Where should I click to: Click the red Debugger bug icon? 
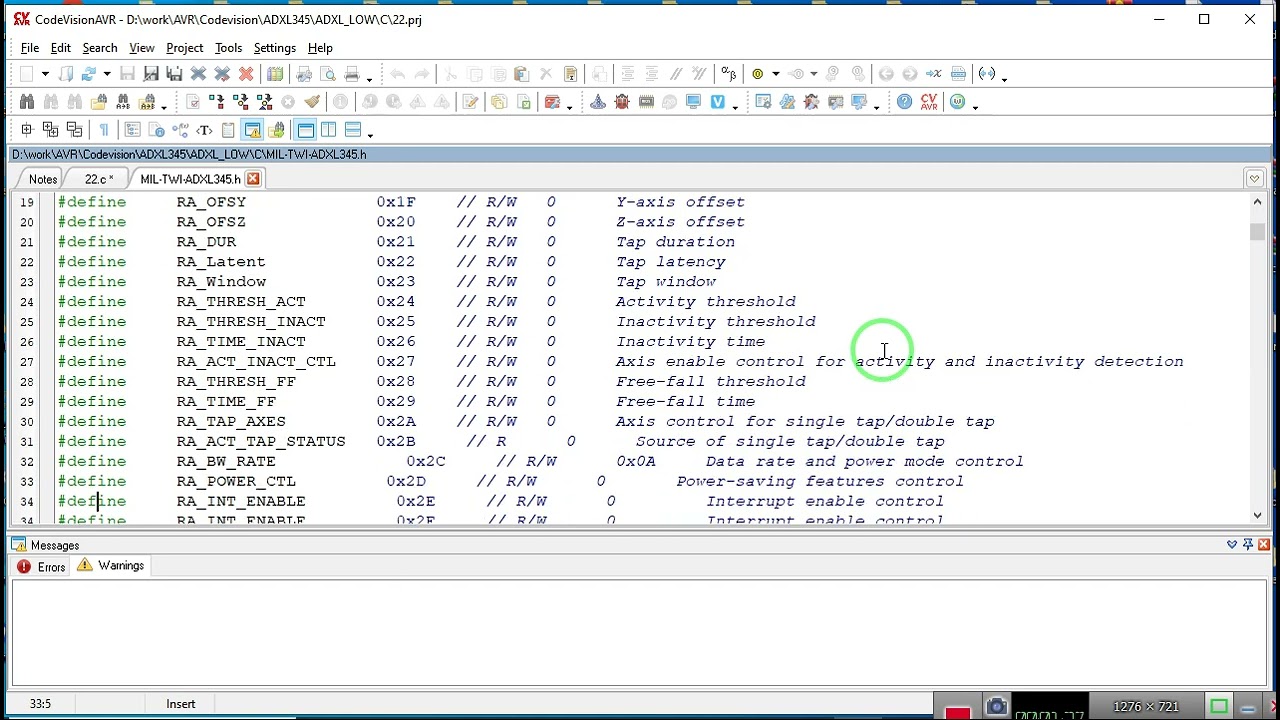tap(622, 102)
